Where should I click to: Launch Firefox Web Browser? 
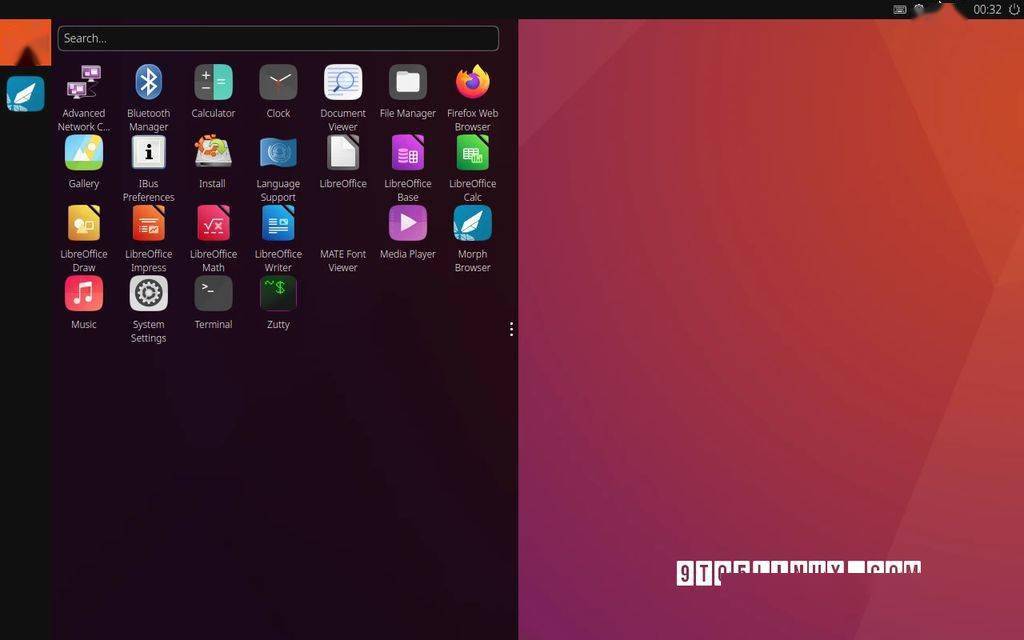tap(472, 83)
